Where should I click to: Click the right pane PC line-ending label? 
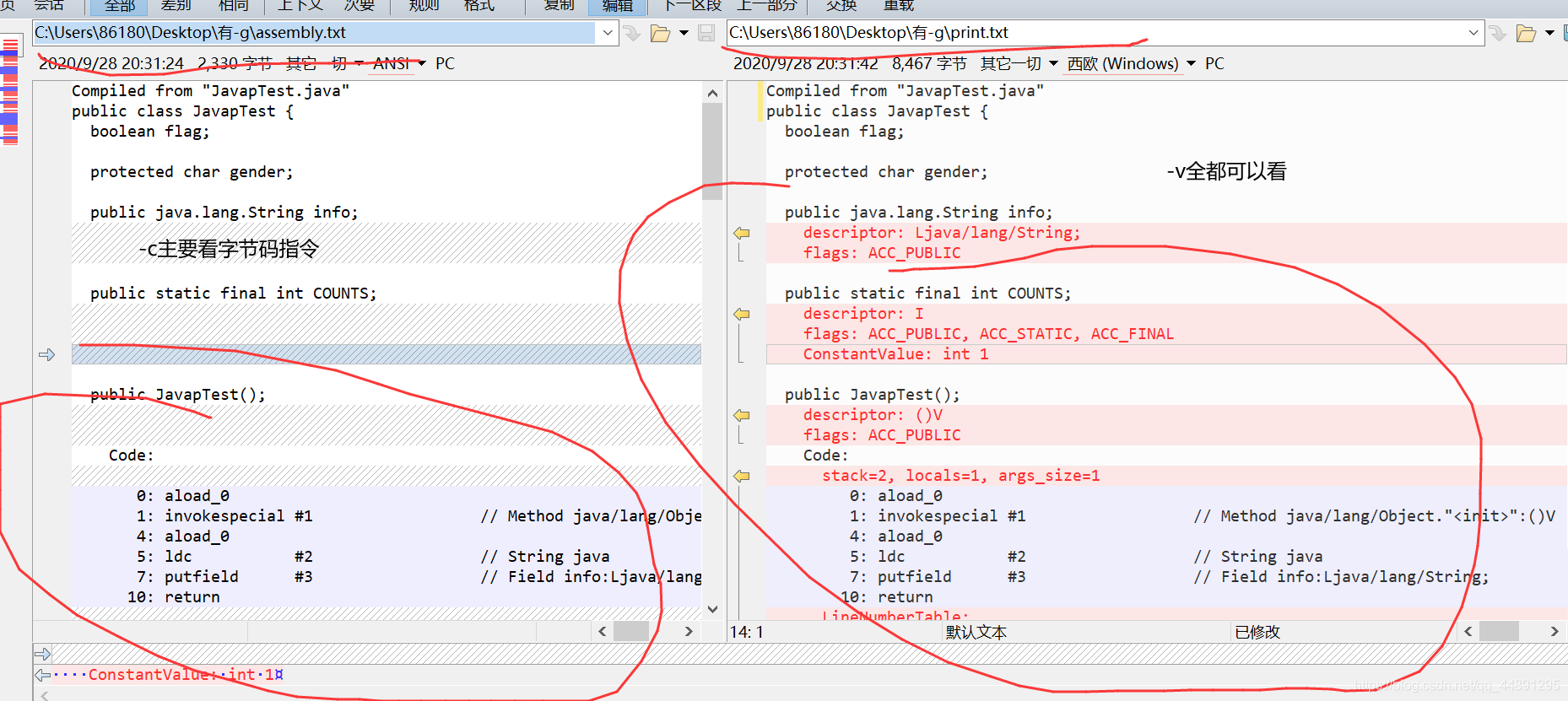tap(1214, 63)
